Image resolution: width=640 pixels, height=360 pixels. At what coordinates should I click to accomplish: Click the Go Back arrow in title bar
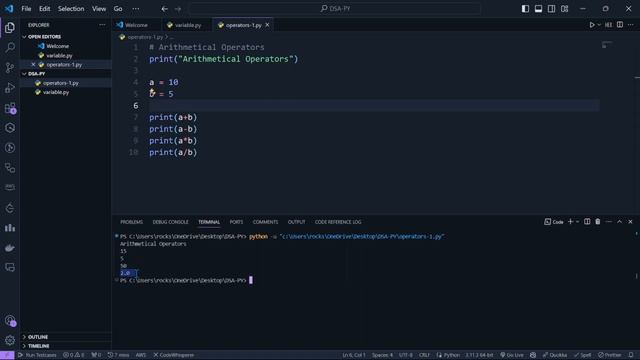click(x=164, y=9)
